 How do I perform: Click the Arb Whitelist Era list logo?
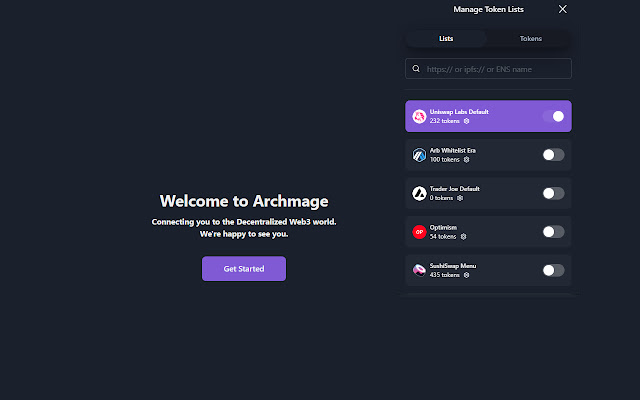(419, 155)
